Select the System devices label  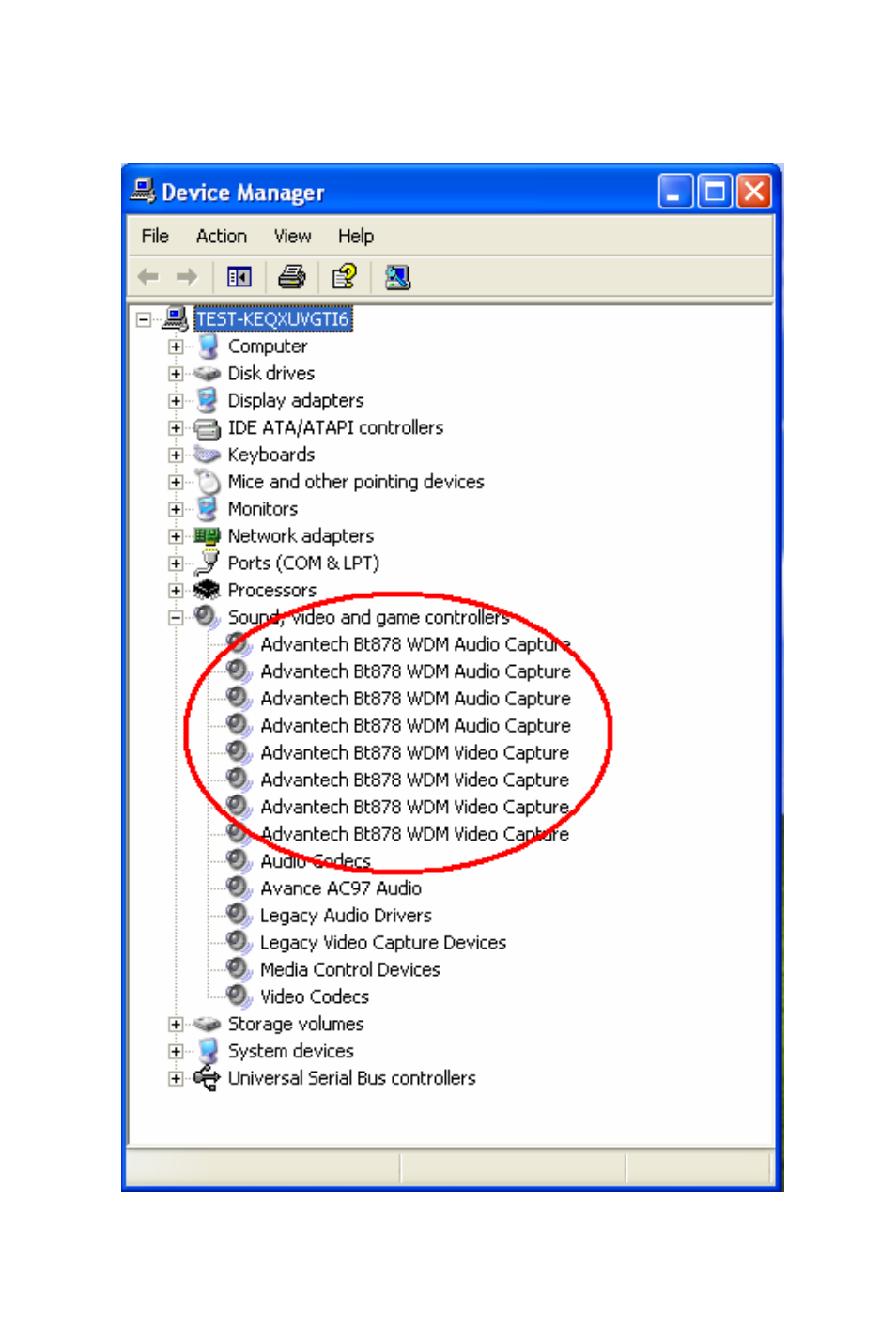pos(291,1051)
